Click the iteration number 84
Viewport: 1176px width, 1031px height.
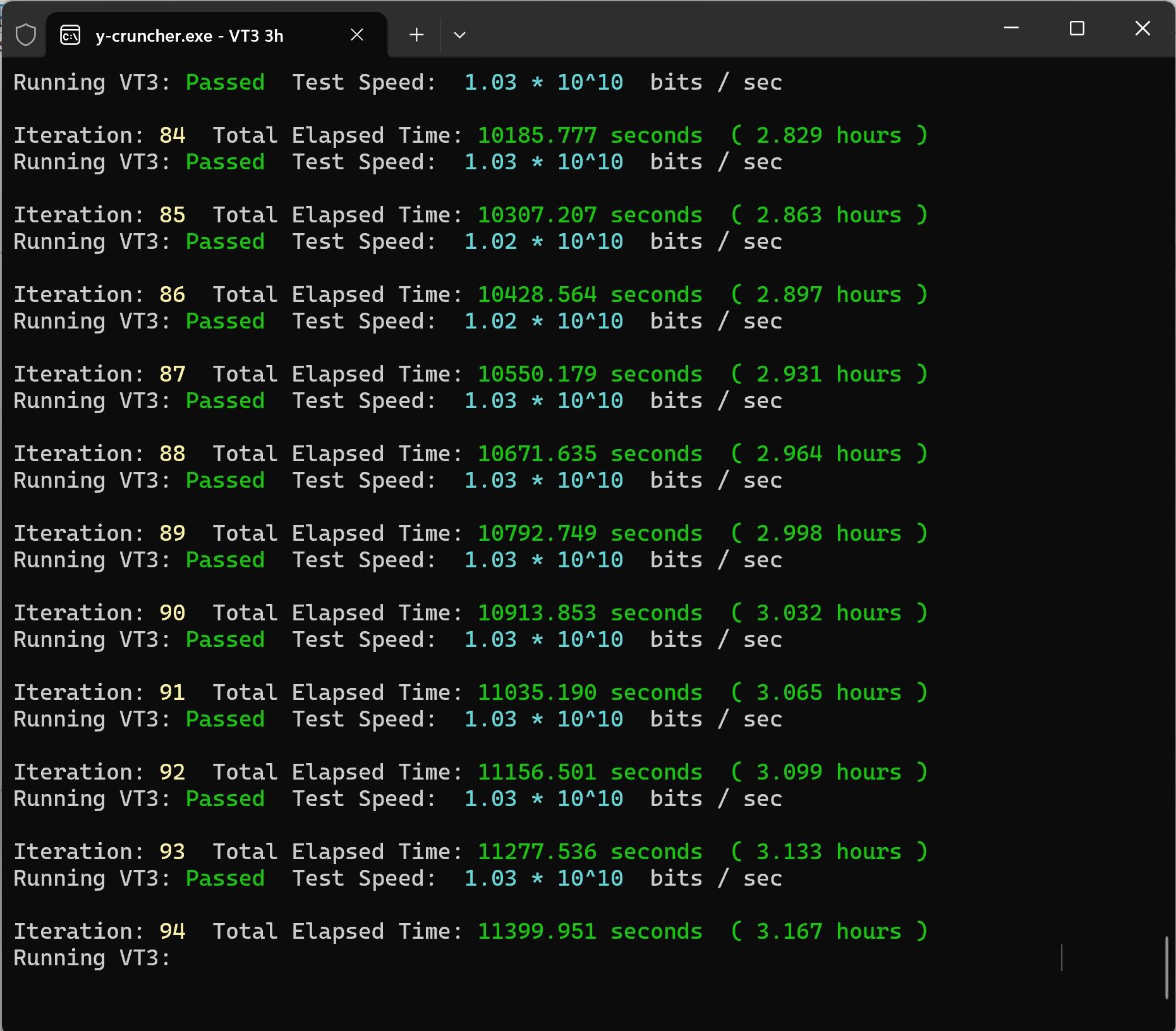point(172,136)
